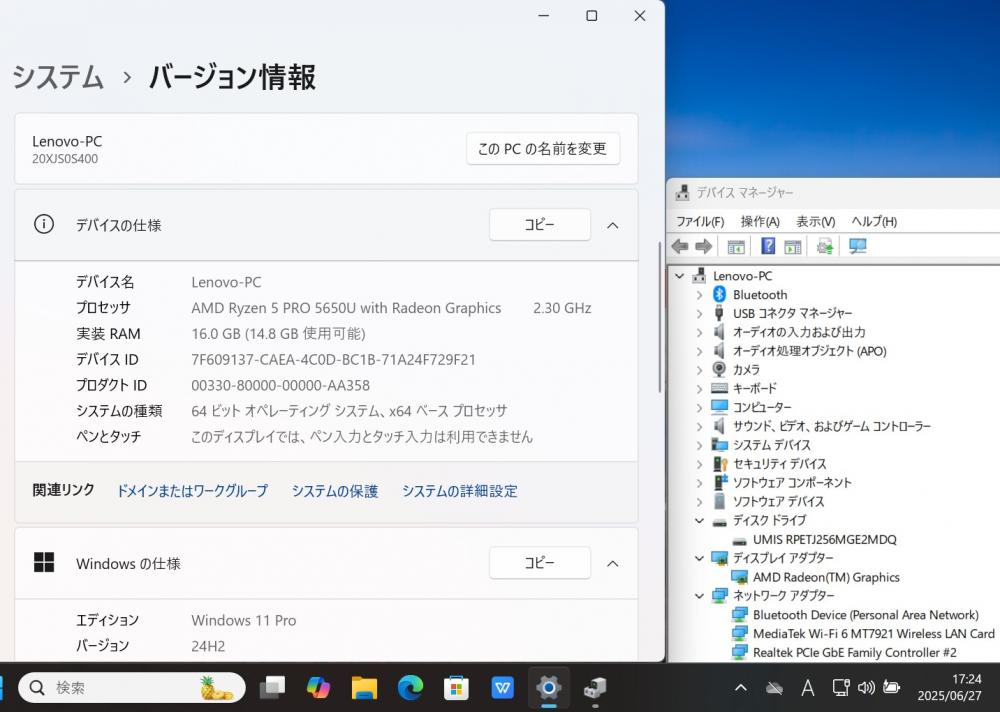
Task: Toggle the console tree pane toolbar icon
Action: click(736, 246)
